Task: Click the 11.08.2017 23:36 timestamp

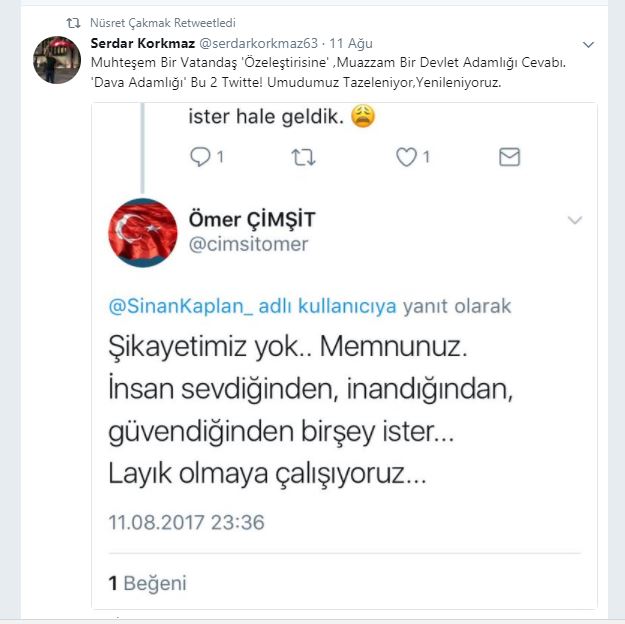Action: (187, 522)
